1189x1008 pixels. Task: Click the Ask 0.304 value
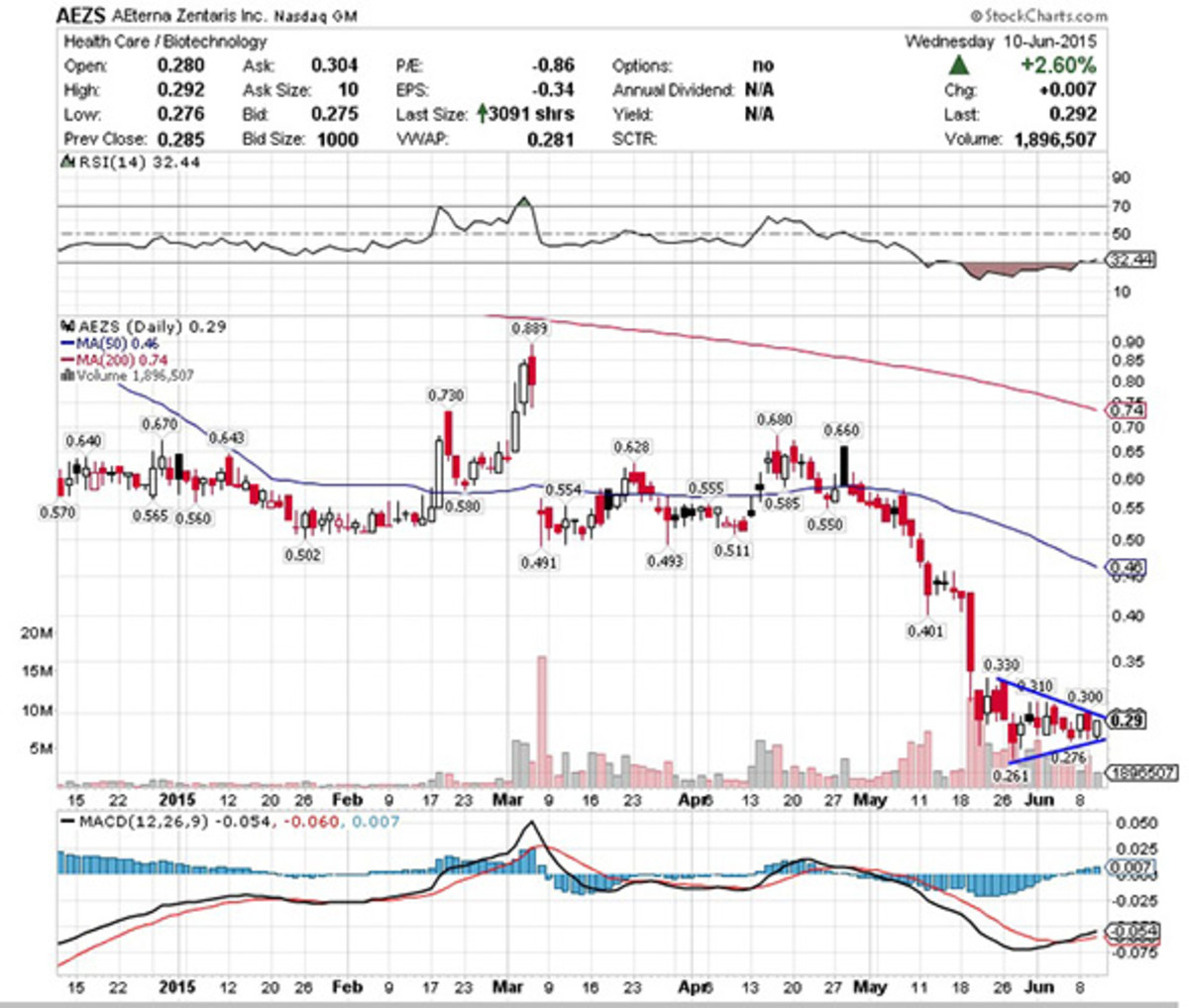tap(335, 66)
